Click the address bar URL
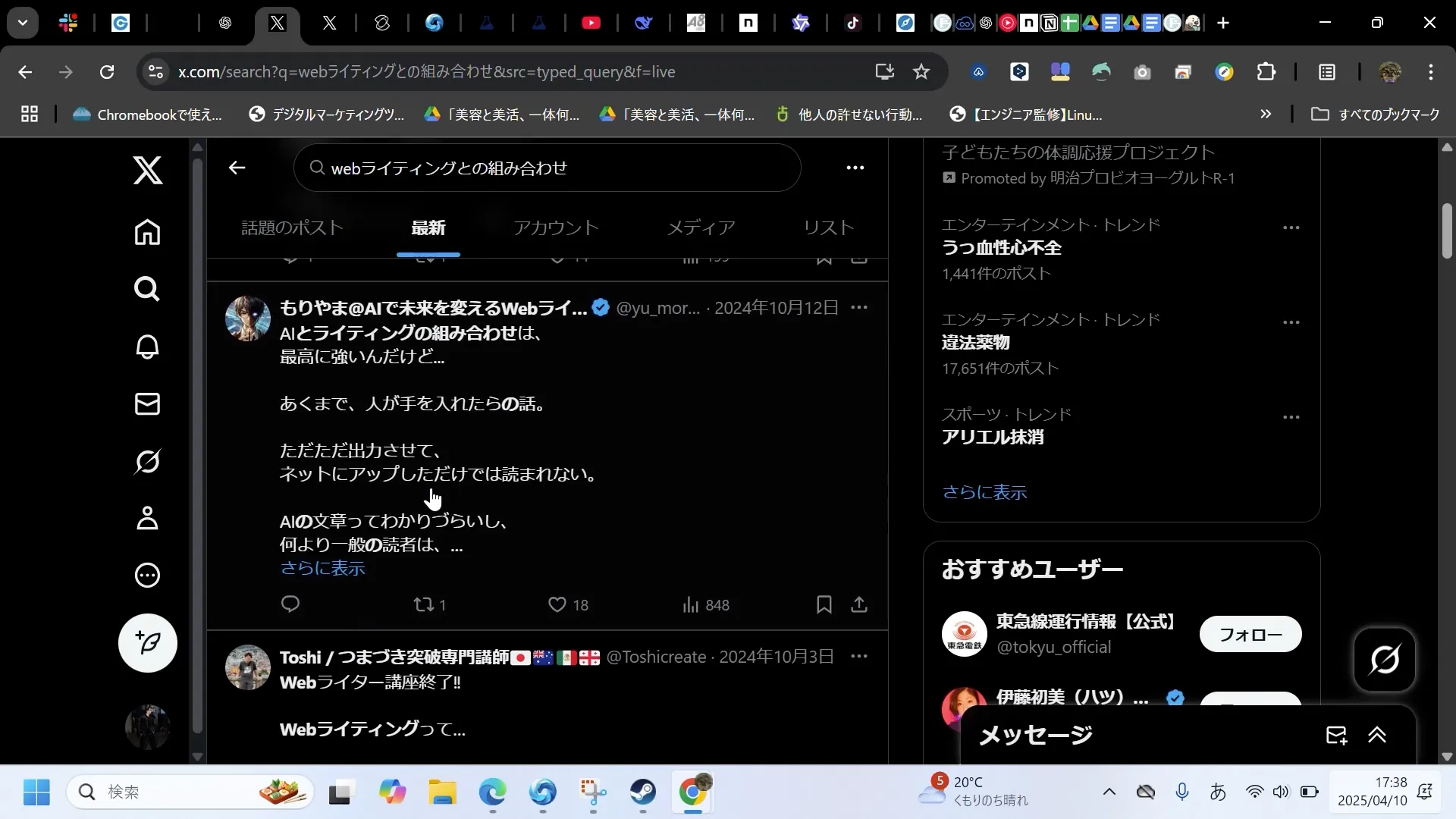The width and height of the screenshot is (1456, 819). click(x=426, y=72)
